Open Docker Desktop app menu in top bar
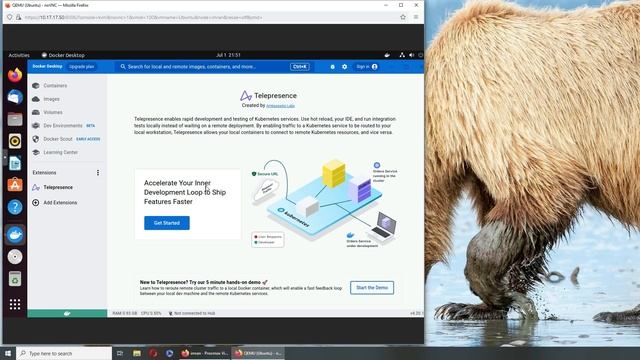This screenshot has width=640, height=360. [x=63, y=55]
